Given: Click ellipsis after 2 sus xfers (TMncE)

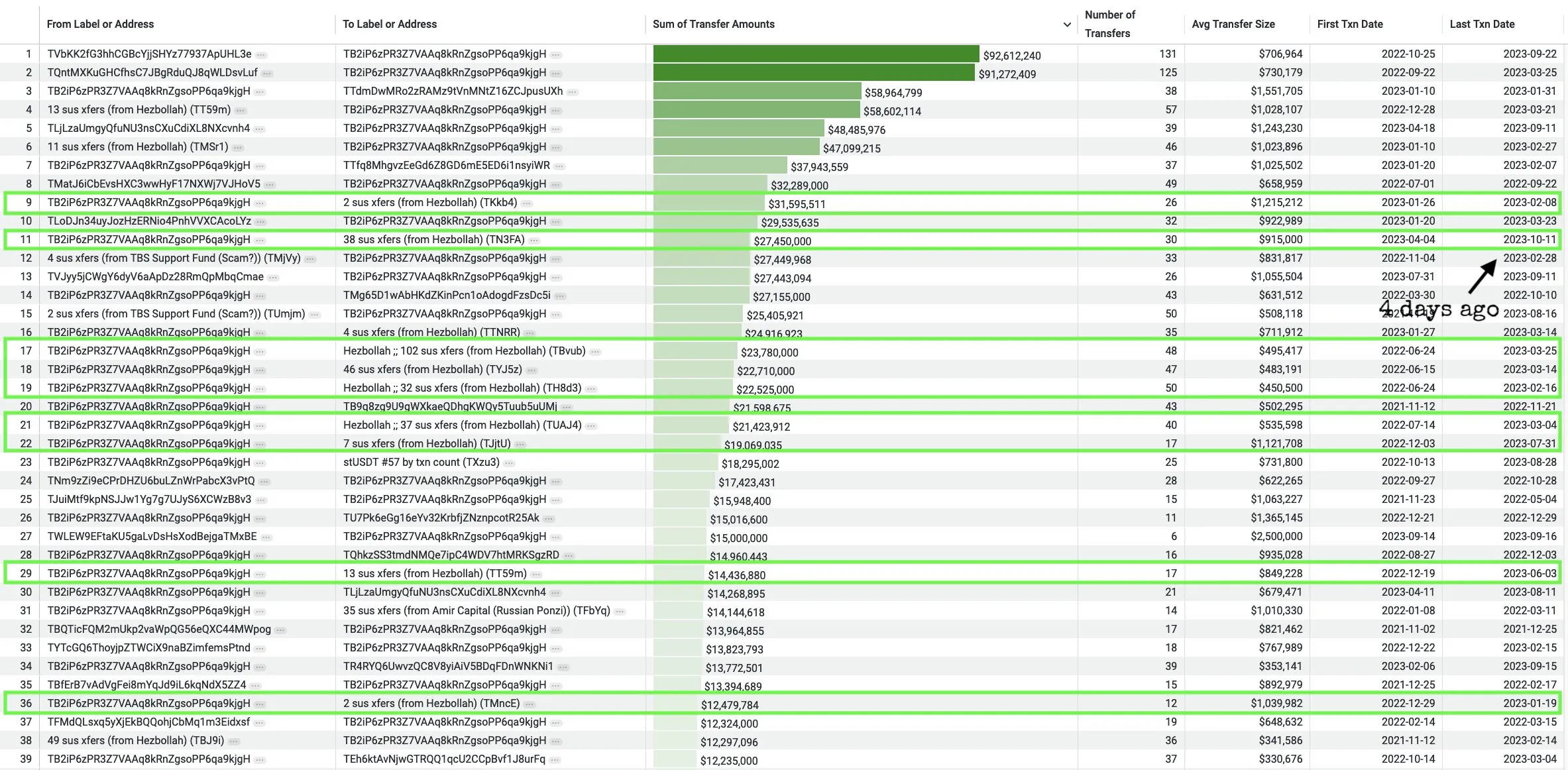Looking at the screenshot, I should click(x=530, y=704).
